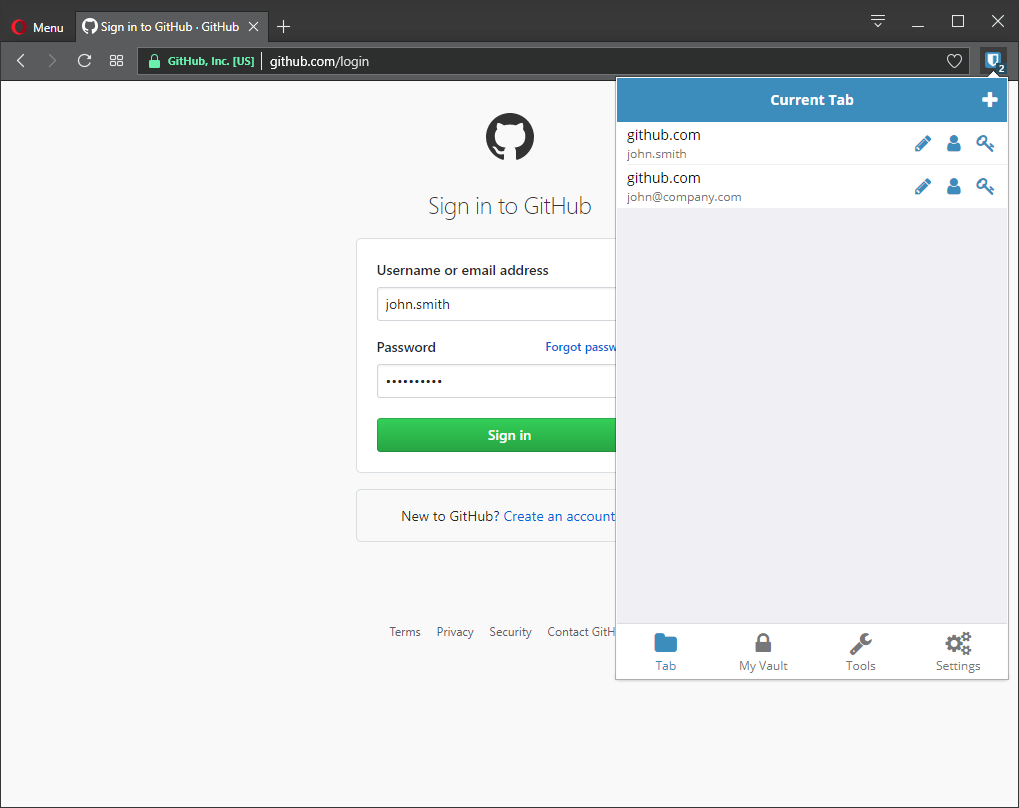This screenshot has width=1019, height=808.
Task: Open the Opera Menu
Action: pyautogui.click(x=37, y=27)
